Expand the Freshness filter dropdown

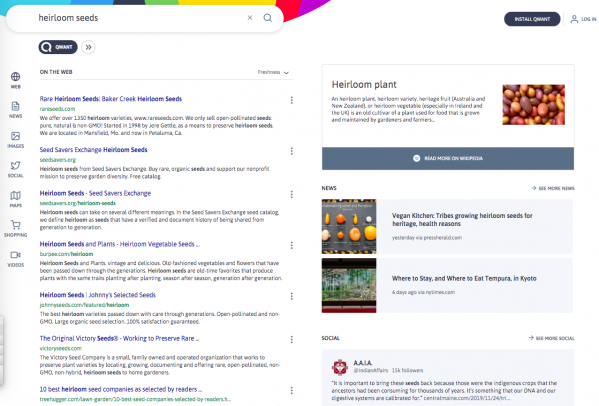273,72
